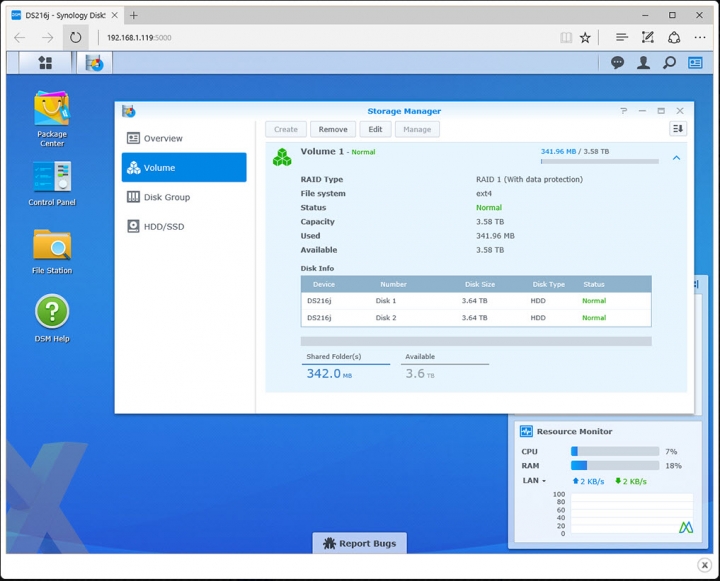Screen dimensions: 720x581
Task: Open a new browser tab
Action: [134, 15]
